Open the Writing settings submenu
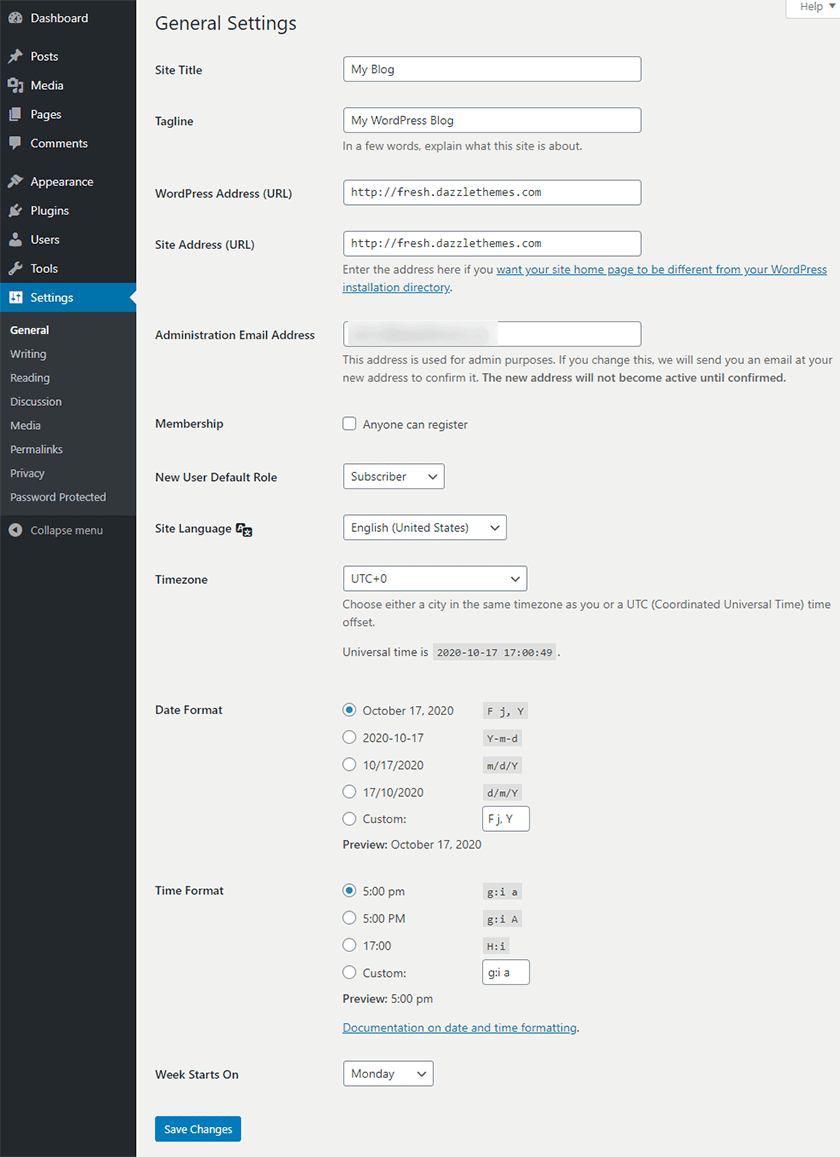The width and height of the screenshot is (840, 1157). (28, 354)
